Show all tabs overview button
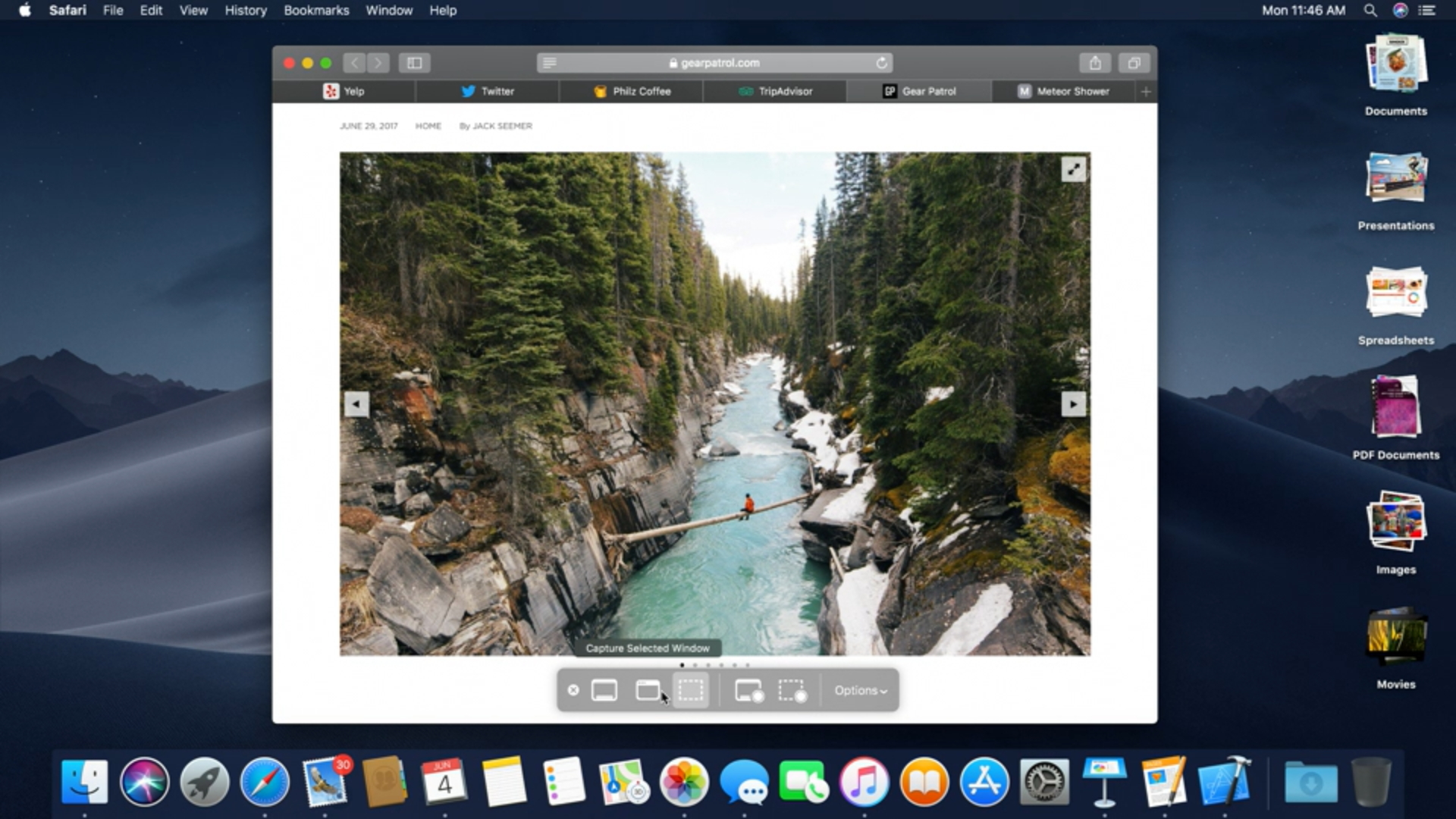 pos(1134,63)
